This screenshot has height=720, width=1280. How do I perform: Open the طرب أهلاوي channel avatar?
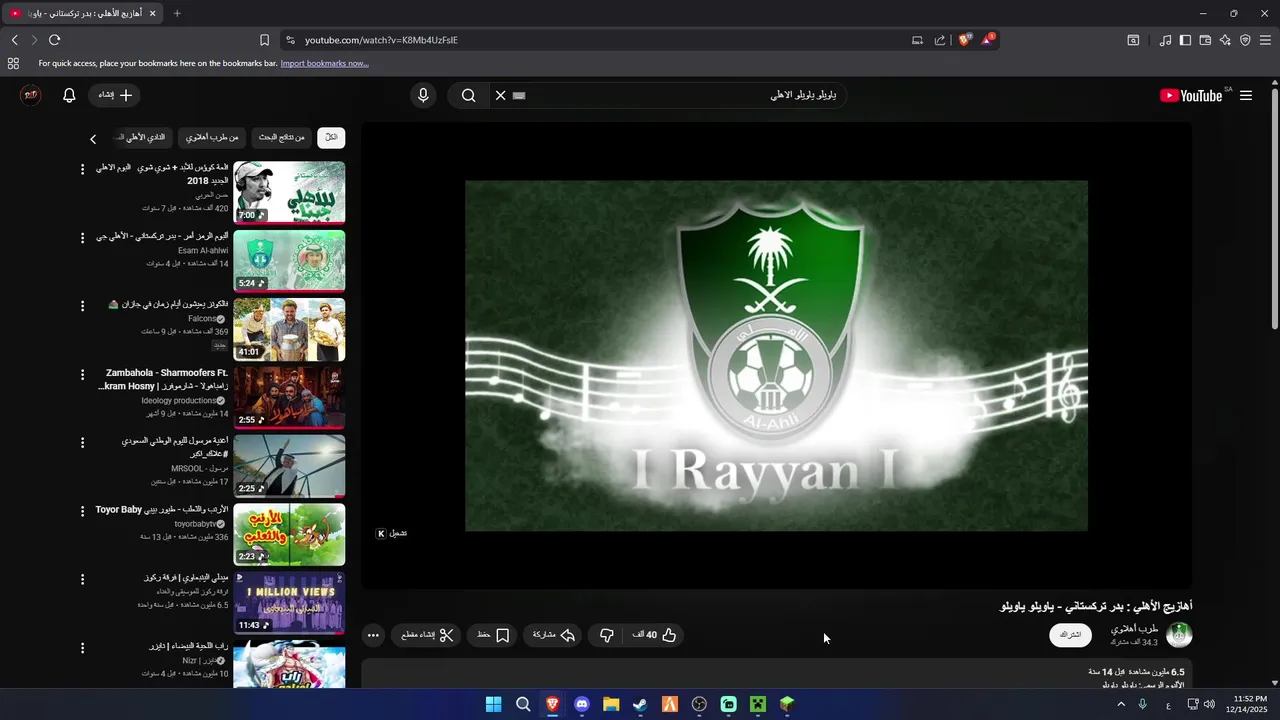pos(1180,635)
